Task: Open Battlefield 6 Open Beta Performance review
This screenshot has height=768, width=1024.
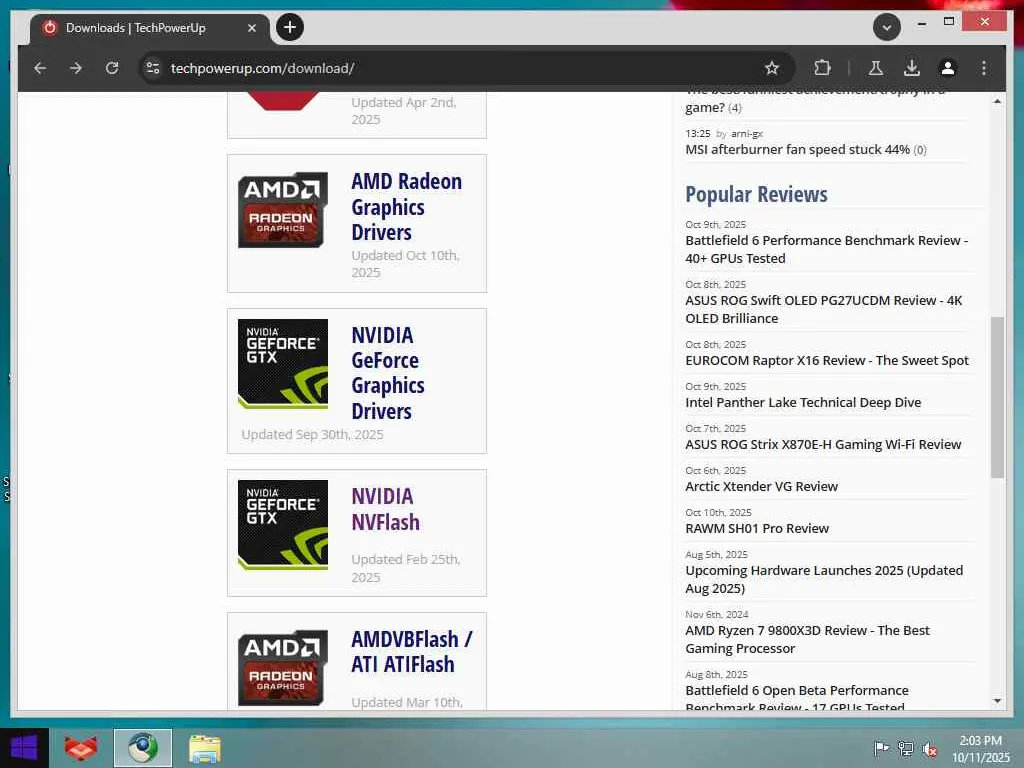Action: tap(797, 698)
